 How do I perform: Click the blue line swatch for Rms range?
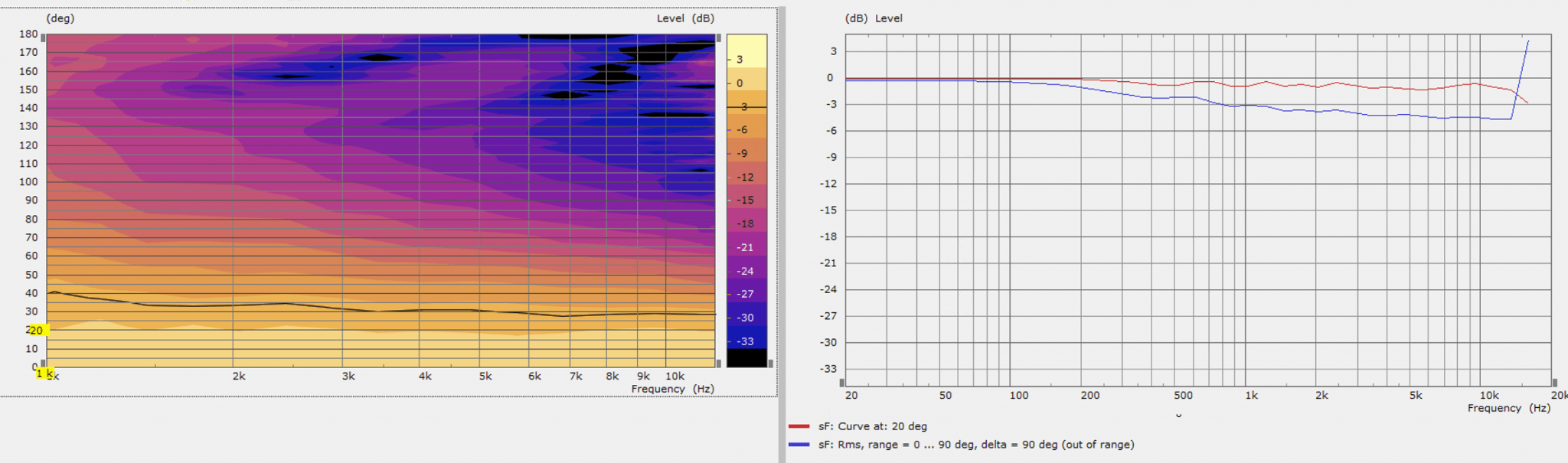click(799, 445)
